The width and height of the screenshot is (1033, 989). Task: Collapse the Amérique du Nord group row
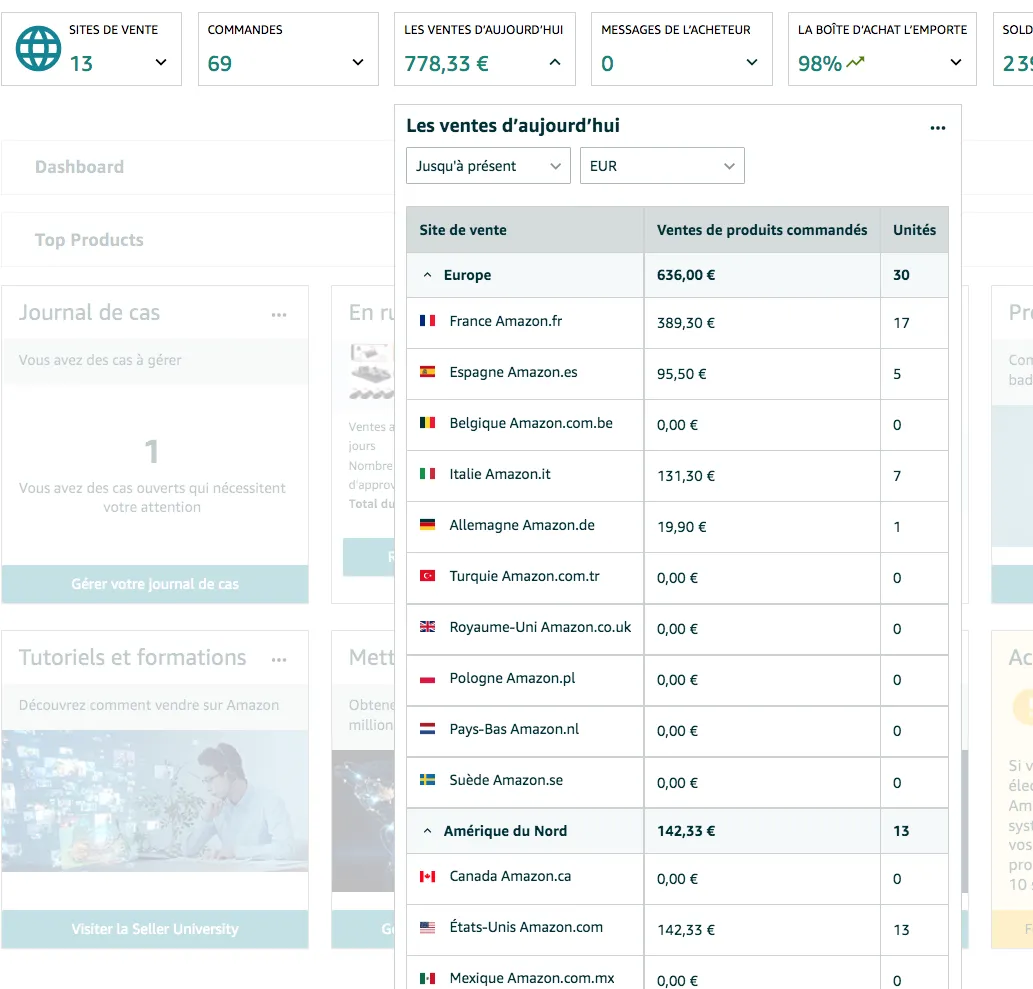pos(428,832)
